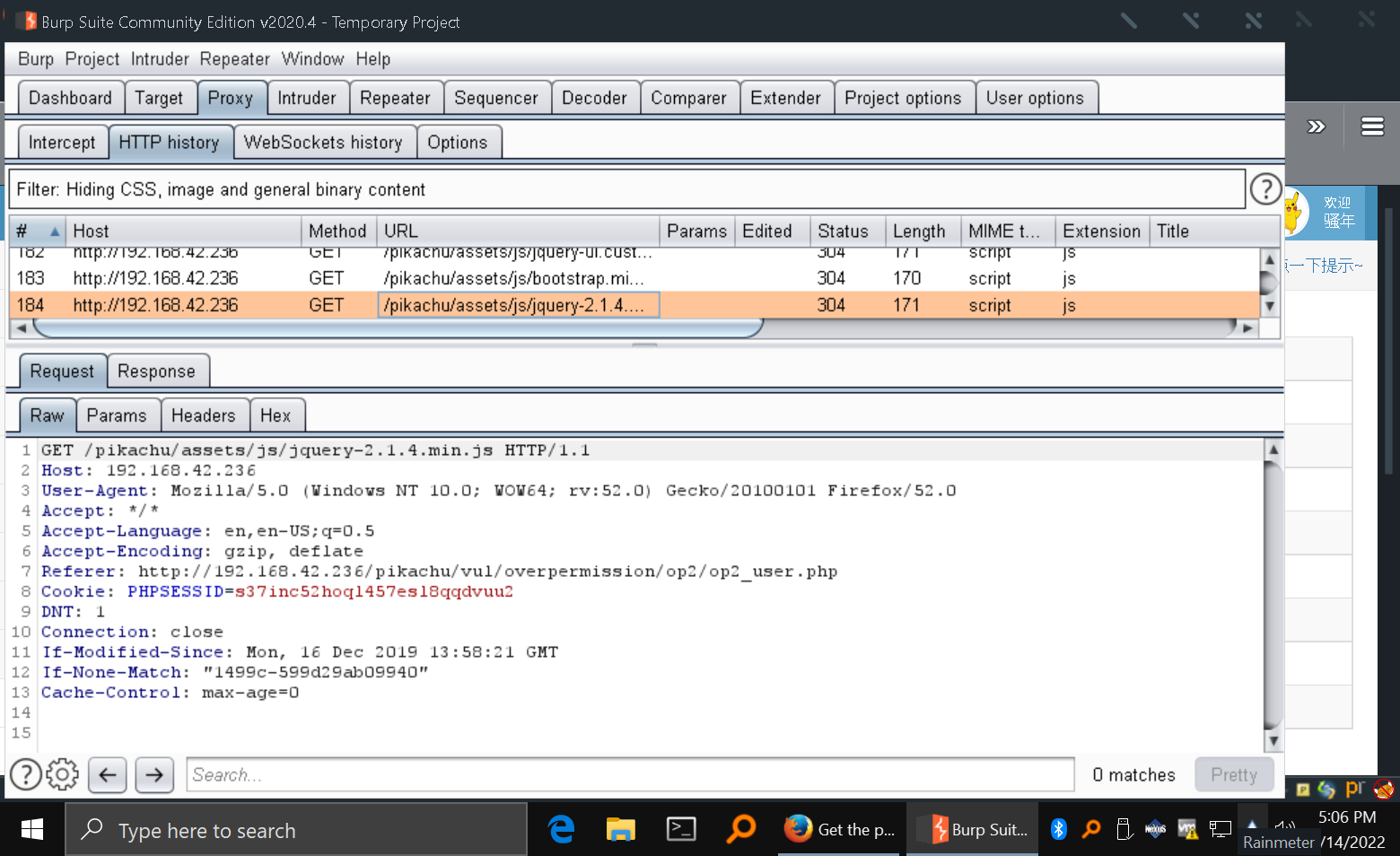1400x856 pixels.
Task: Open the Window menu
Action: [312, 59]
